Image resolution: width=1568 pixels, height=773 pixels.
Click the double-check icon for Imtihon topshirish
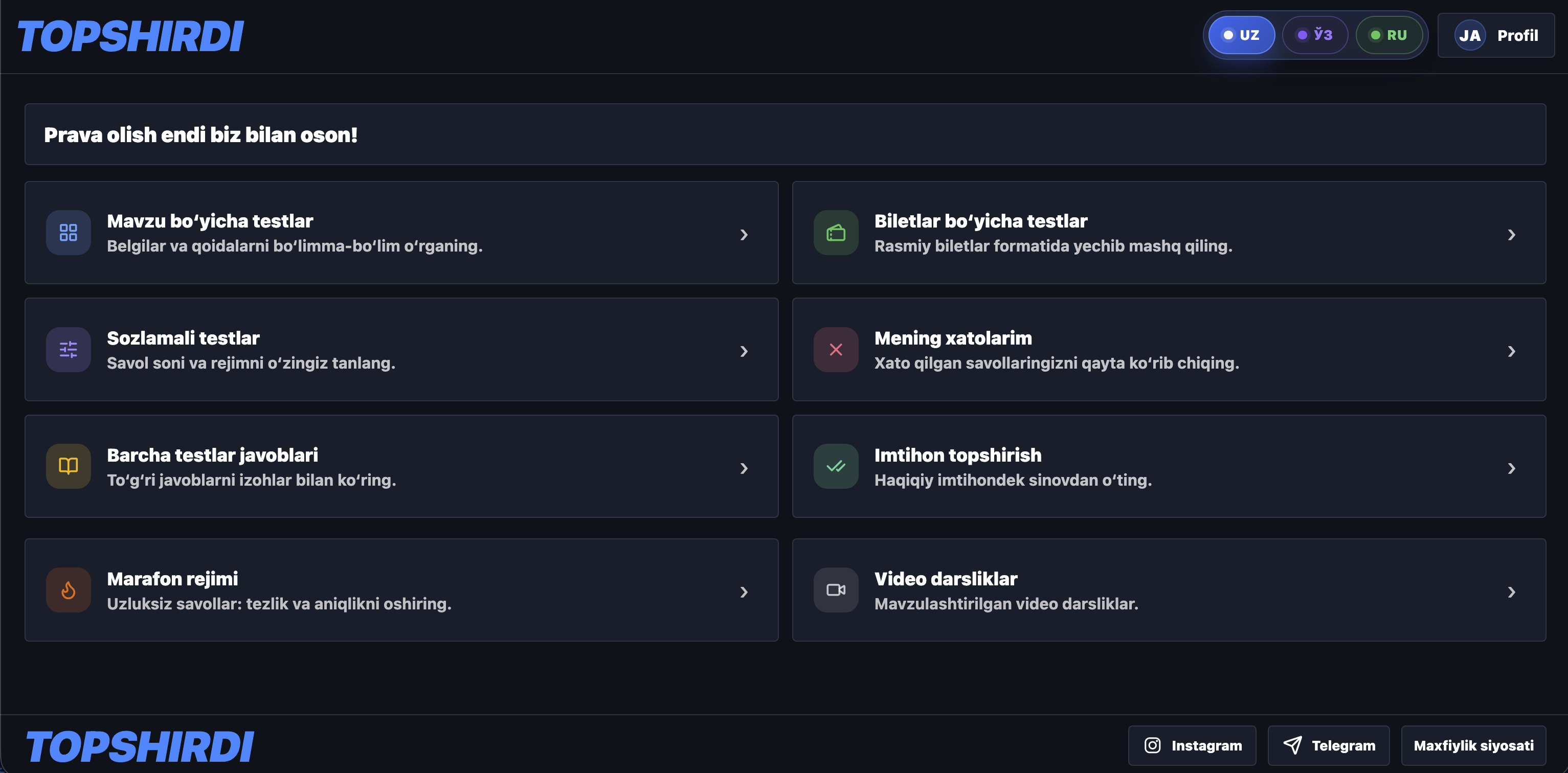coord(836,466)
